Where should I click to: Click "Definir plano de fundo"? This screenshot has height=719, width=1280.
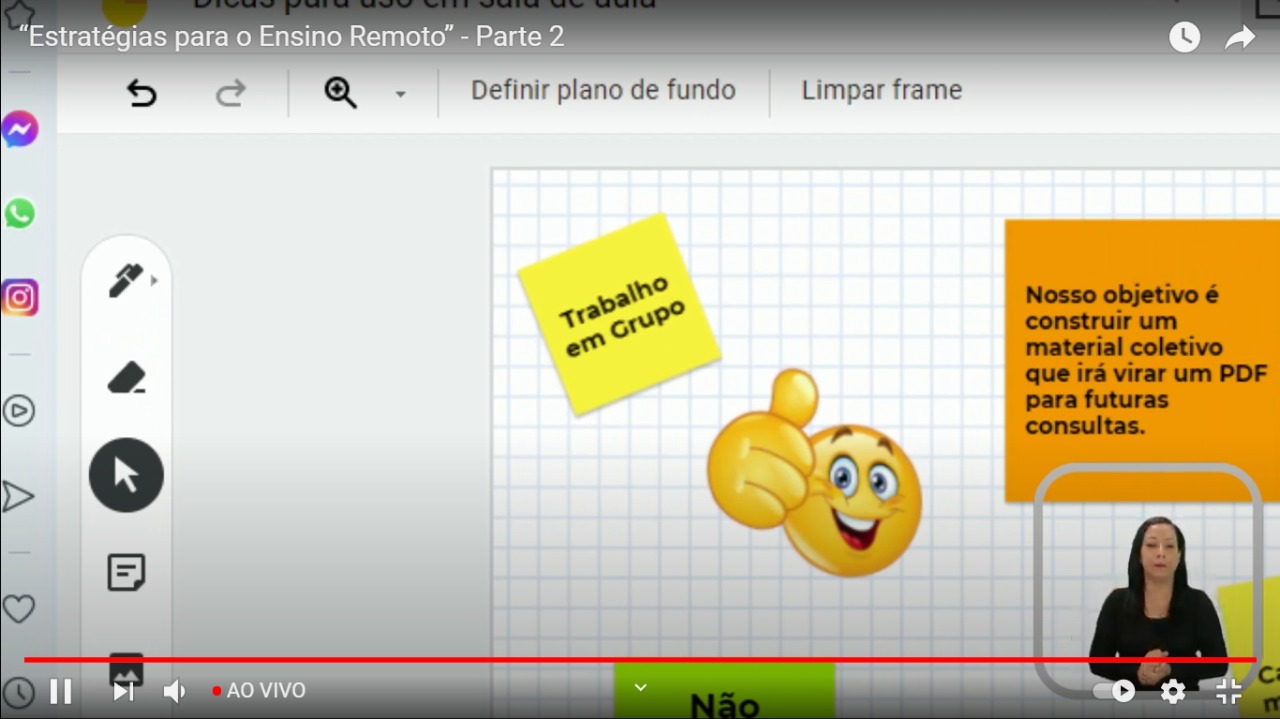coord(603,90)
